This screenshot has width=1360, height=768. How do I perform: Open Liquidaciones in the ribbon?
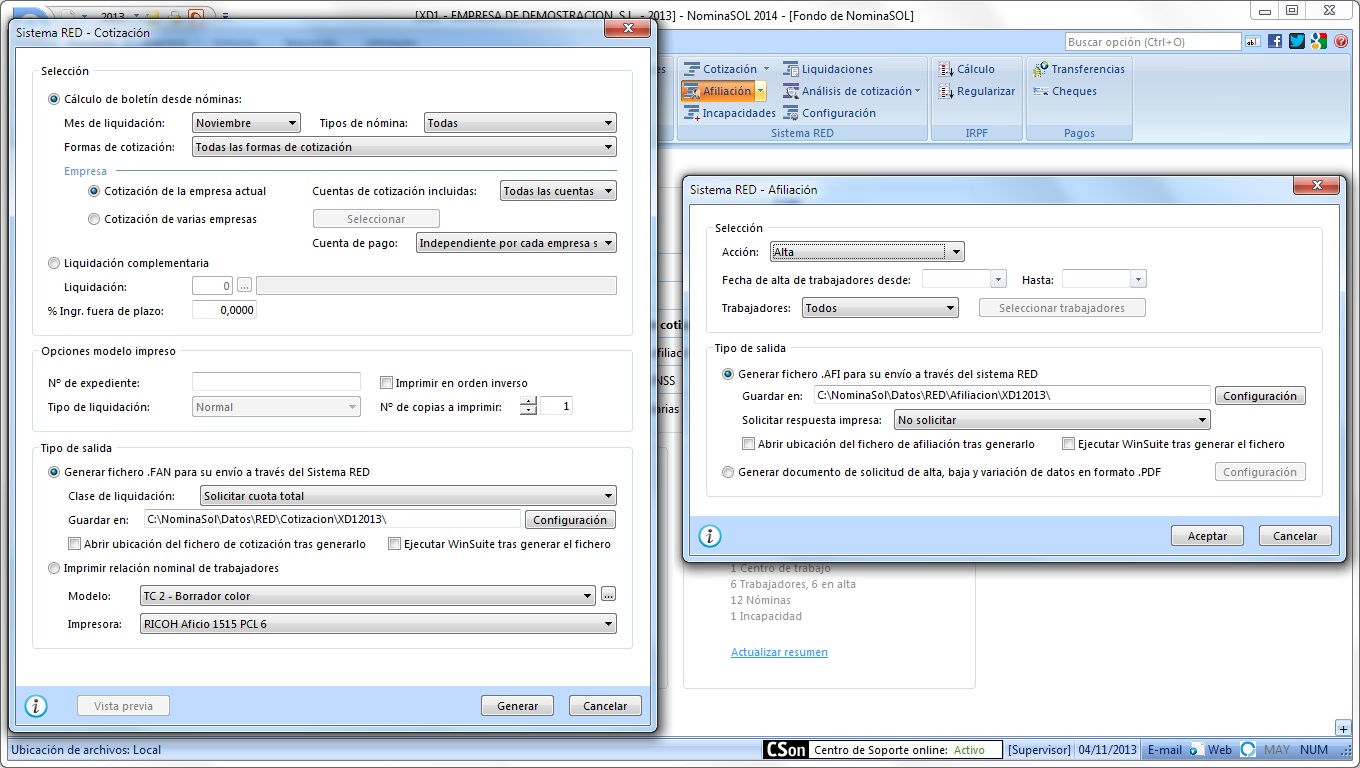point(828,69)
